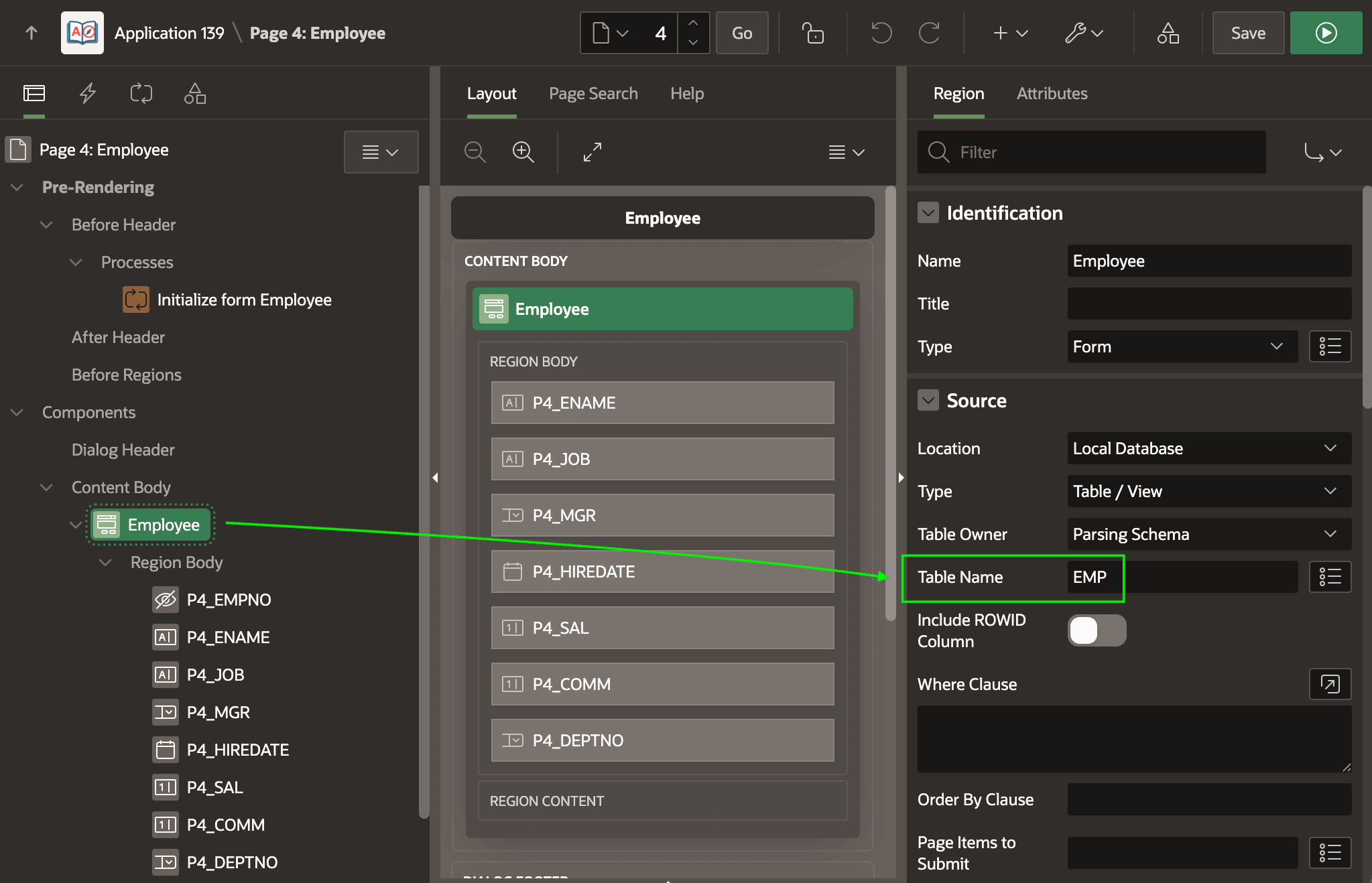Collapse the Source section
The image size is (1372, 883).
point(928,401)
